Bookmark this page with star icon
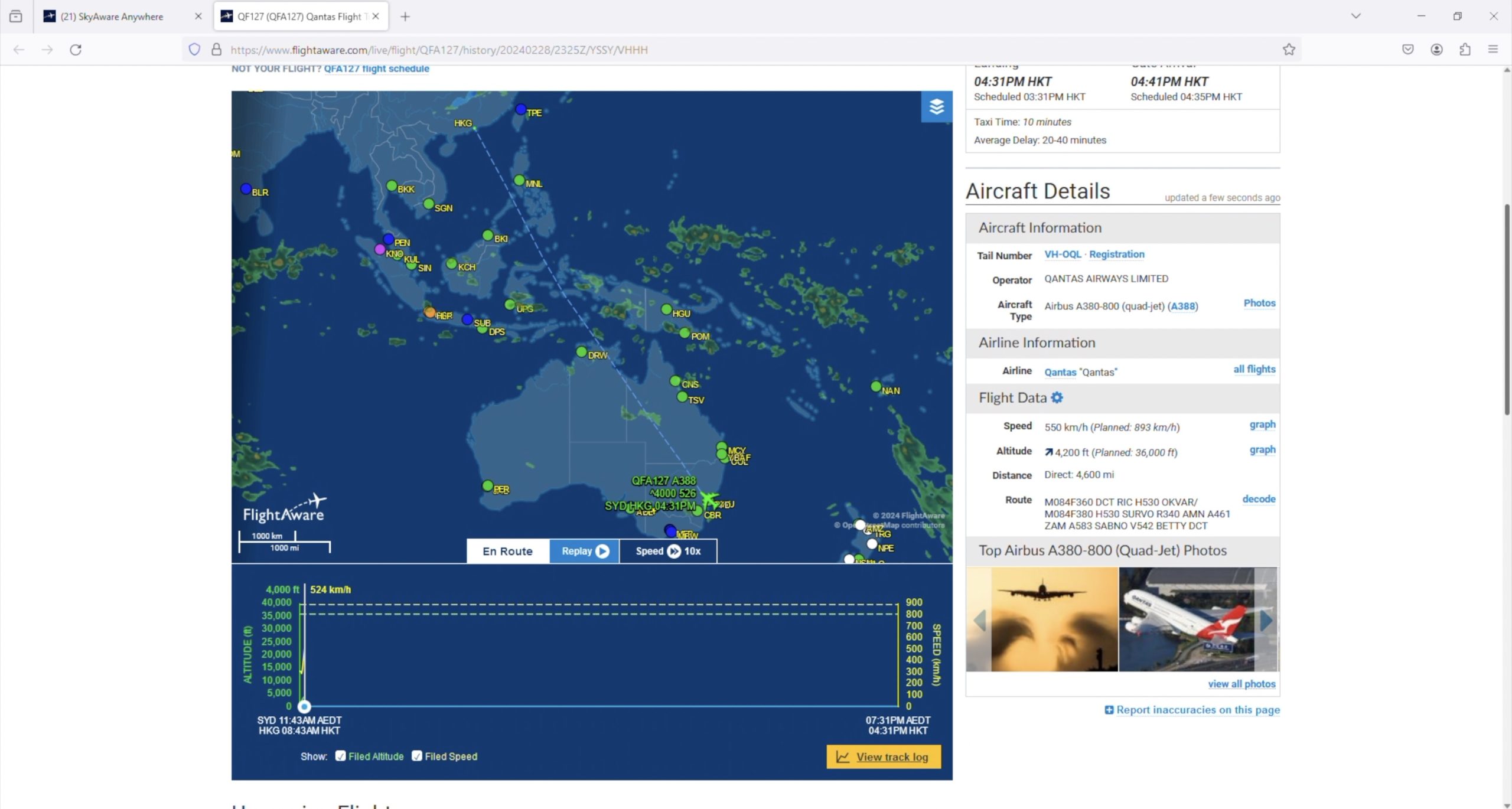1512x809 pixels. coord(1288,50)
